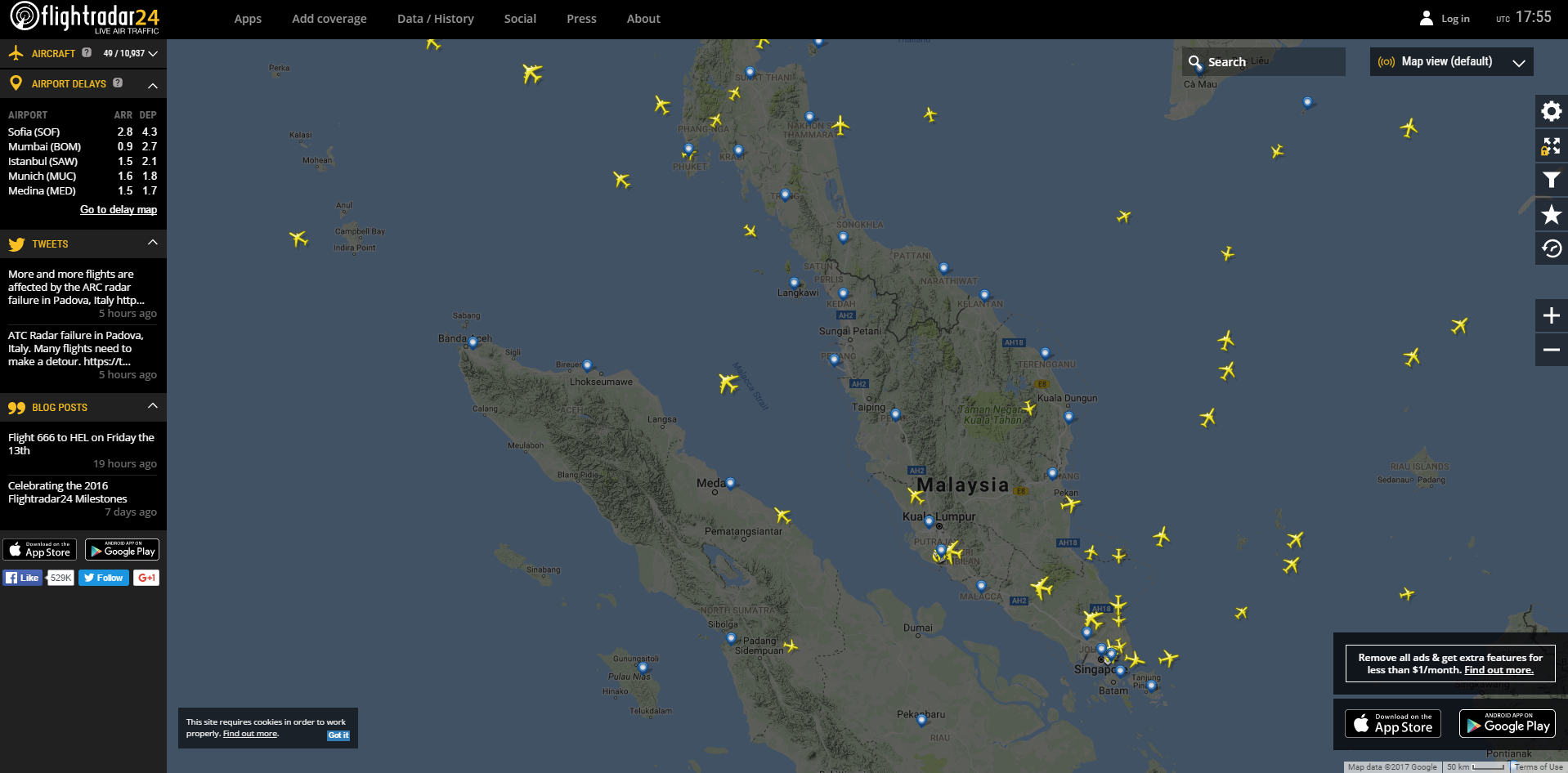
Task: Select the Mumbai (BOM) delay row
Action: pos(83,146)
